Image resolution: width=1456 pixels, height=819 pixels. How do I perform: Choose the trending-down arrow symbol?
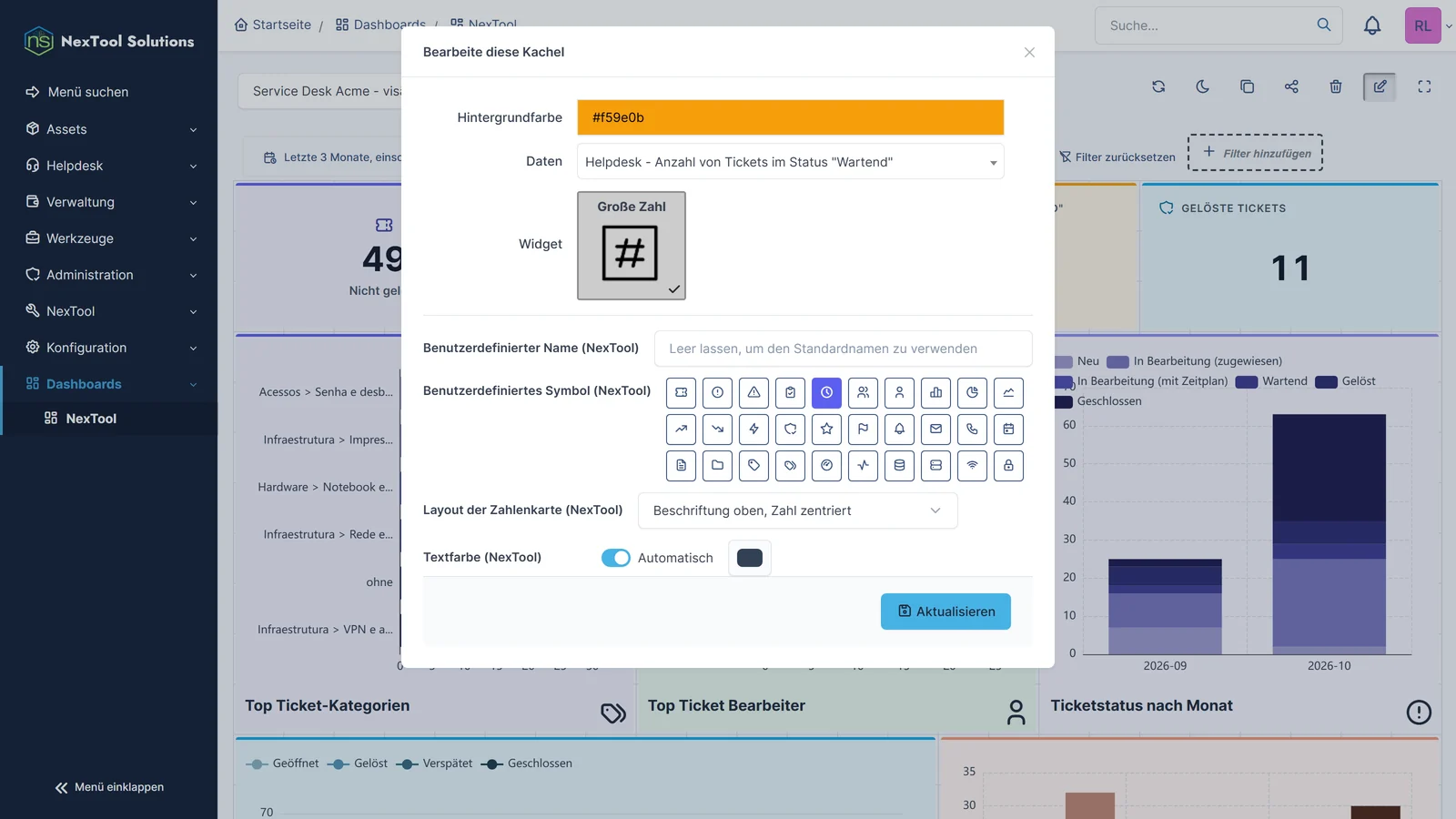click(717, 429)
